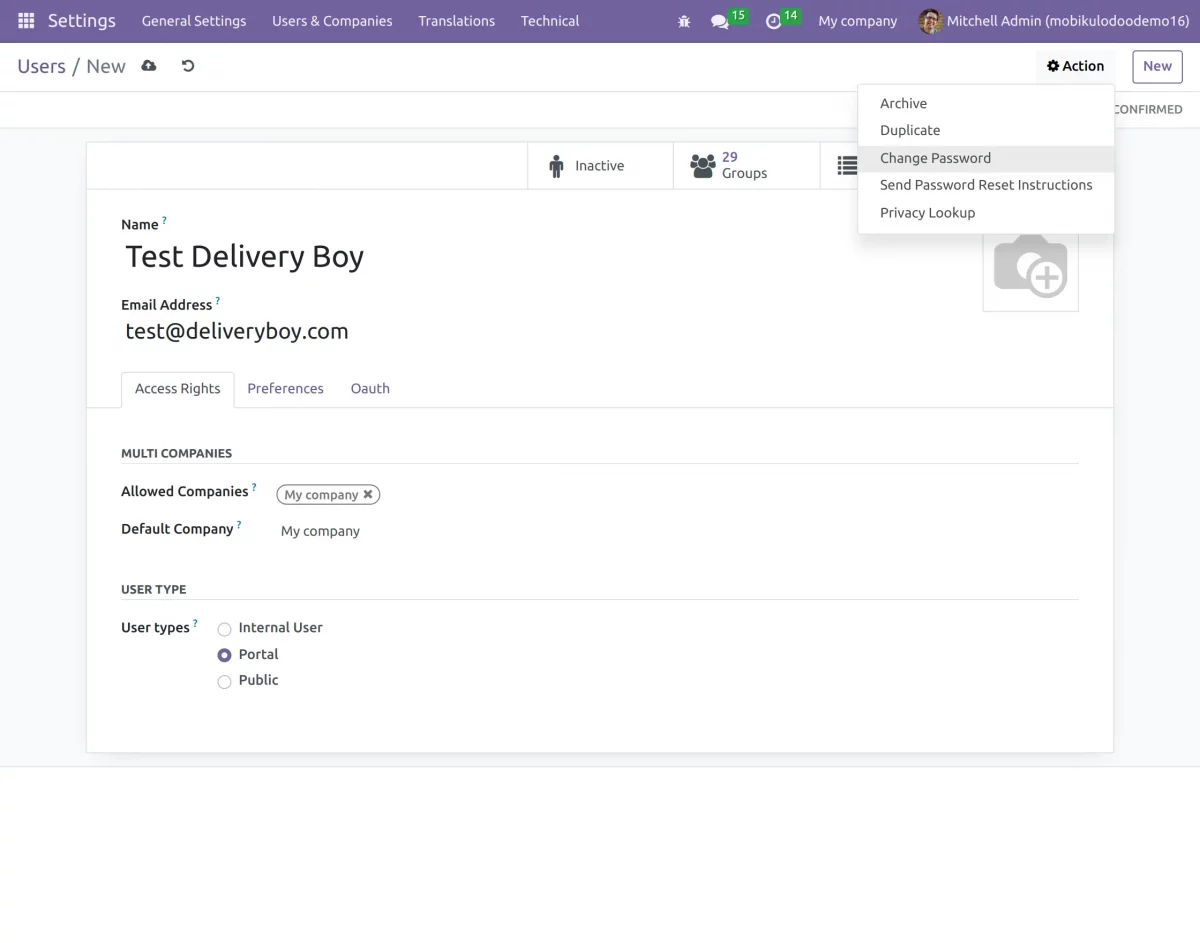Create a record with the New button

(x=1156, y=66)
